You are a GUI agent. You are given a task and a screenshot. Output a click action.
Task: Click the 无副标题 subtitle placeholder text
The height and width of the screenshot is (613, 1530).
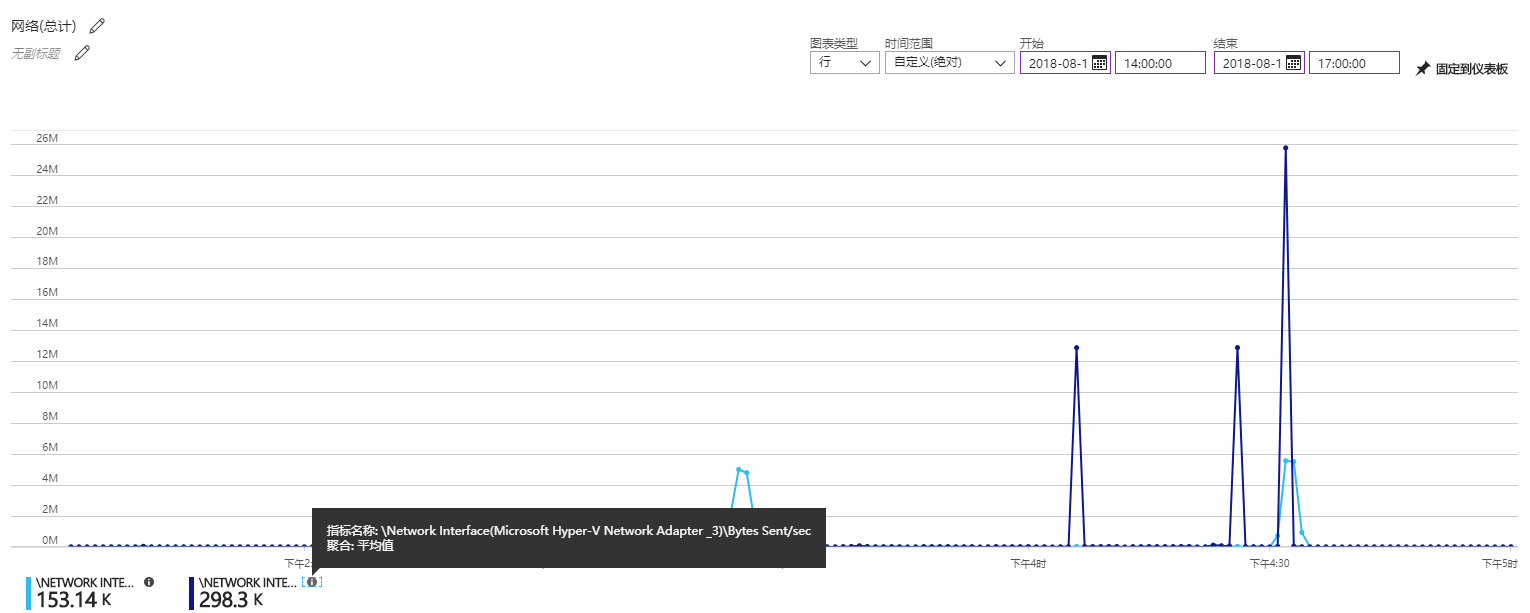[36, 54]
